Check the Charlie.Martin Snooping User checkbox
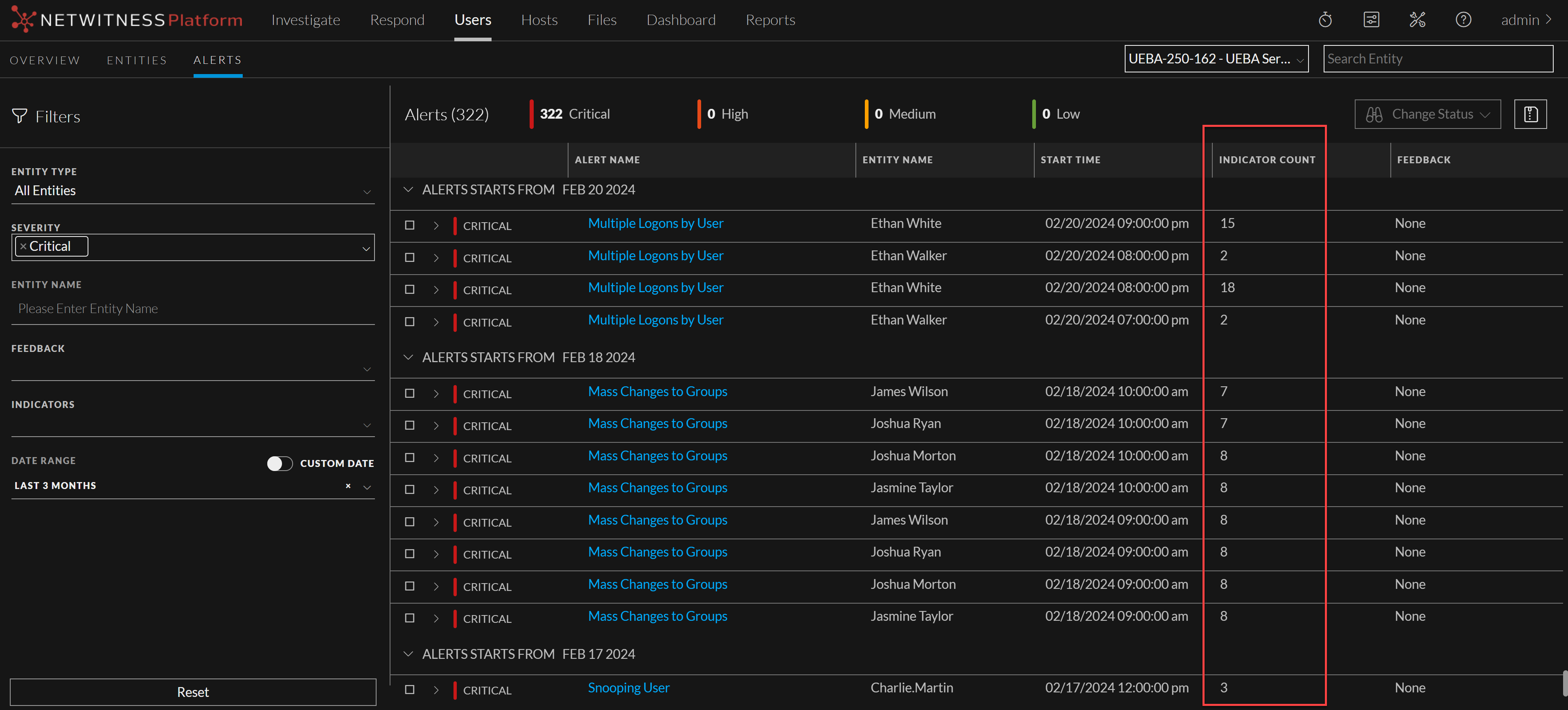 point(410,690)
